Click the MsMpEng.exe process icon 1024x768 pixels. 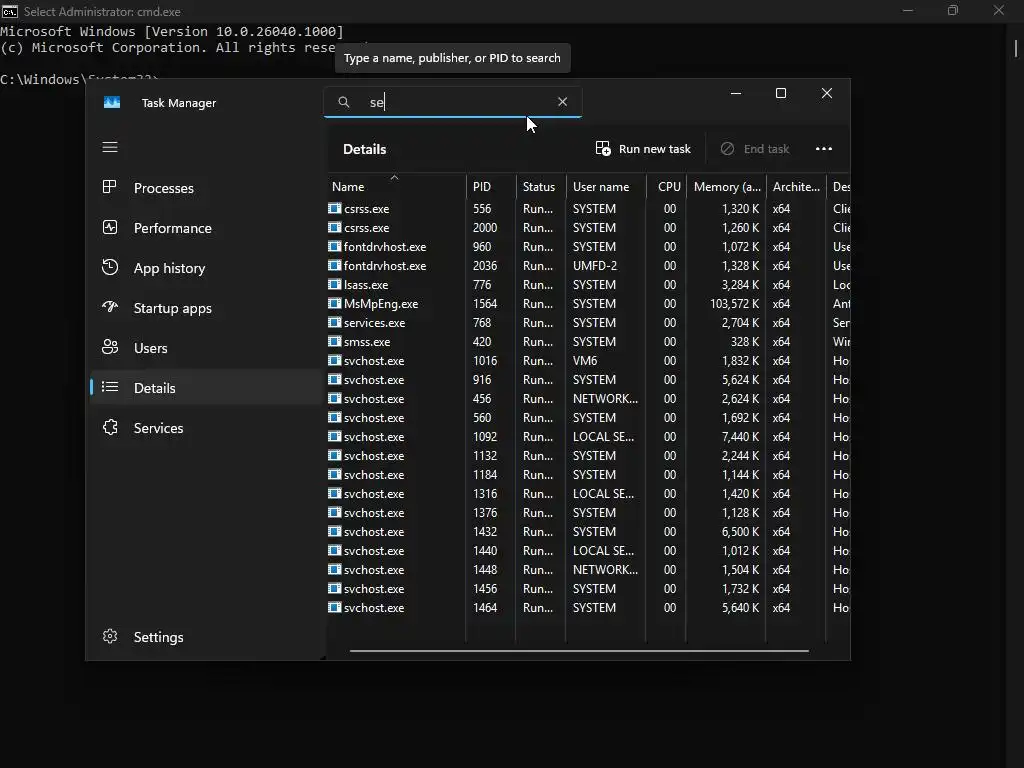tap(334, 303)
